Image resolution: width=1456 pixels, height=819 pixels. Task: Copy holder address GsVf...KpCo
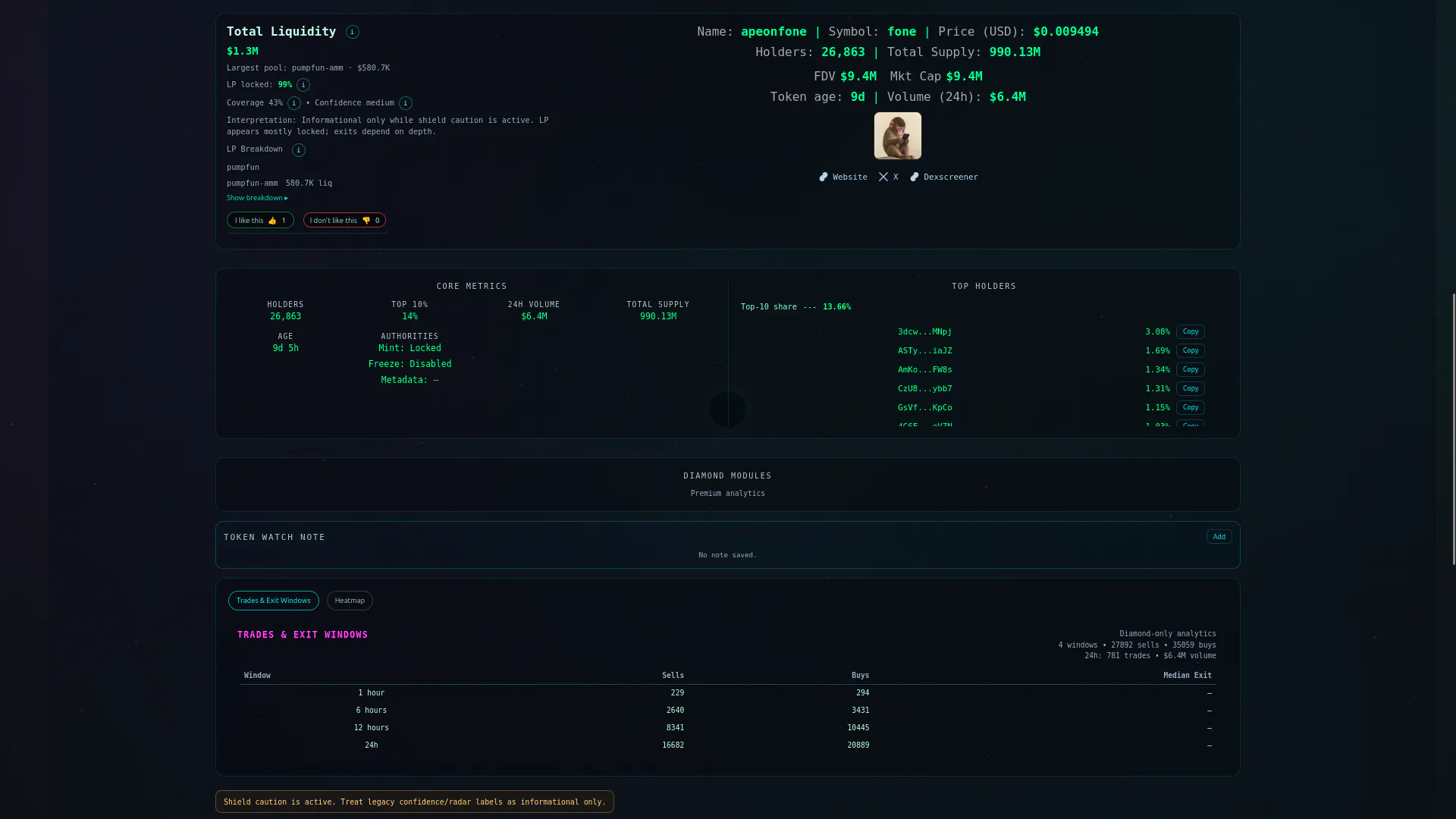pyautogui.click(x=1191, y=407)
